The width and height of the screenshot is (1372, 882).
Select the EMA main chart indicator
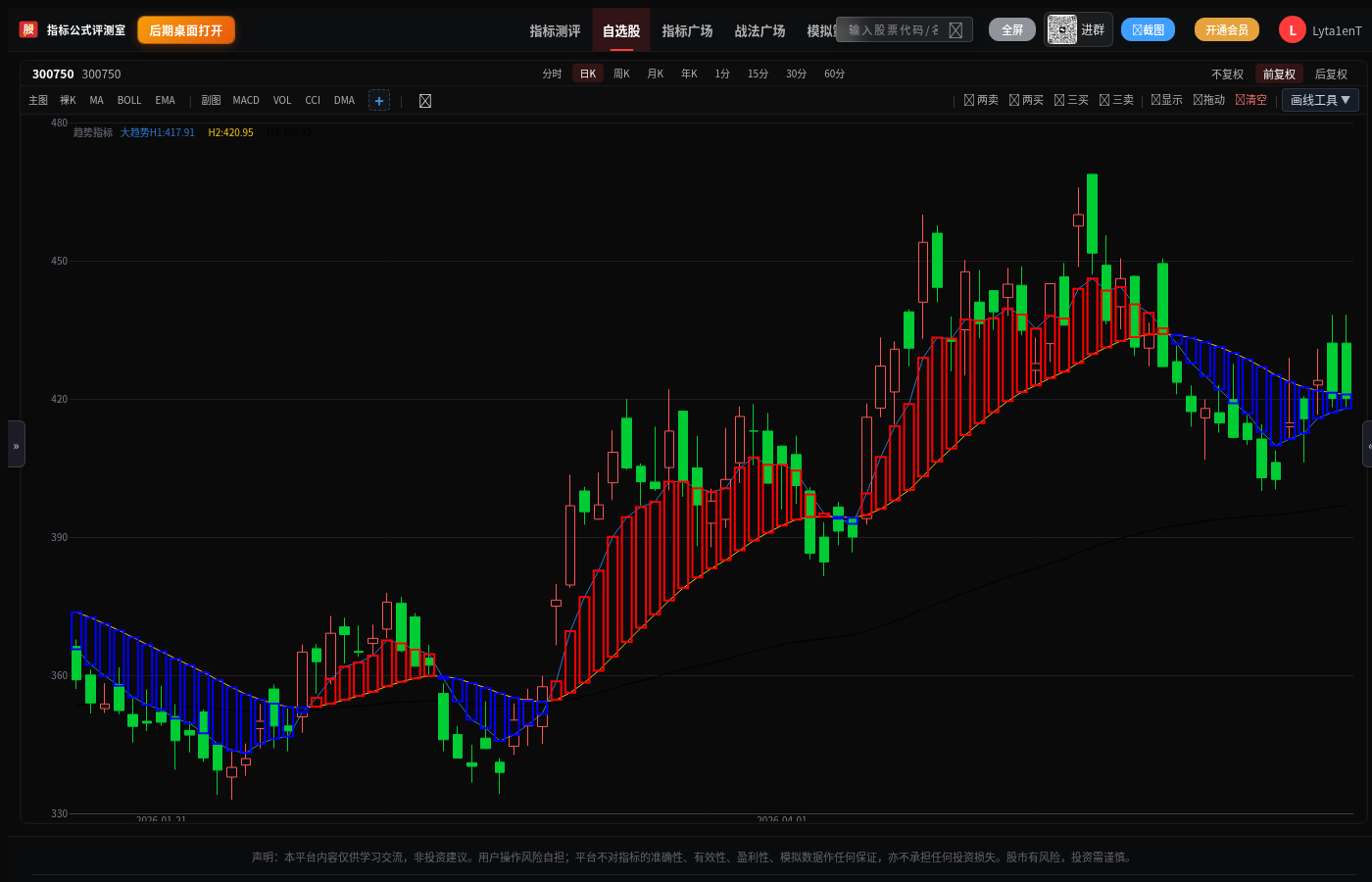(x=165, y=101)
